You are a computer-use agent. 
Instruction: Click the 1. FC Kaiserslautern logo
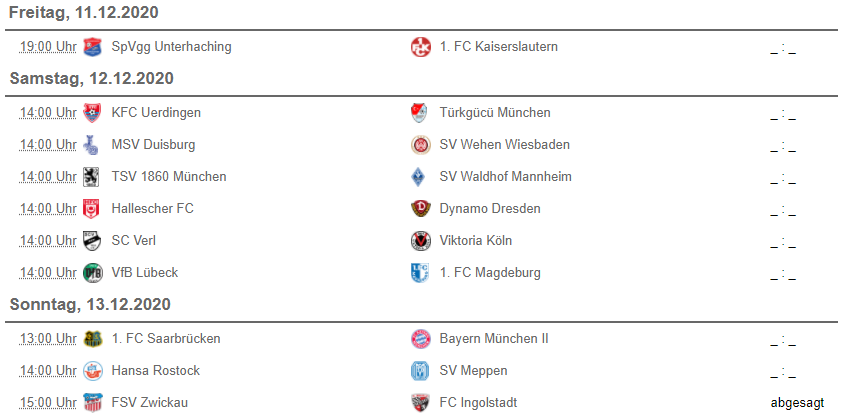[420, 47]
